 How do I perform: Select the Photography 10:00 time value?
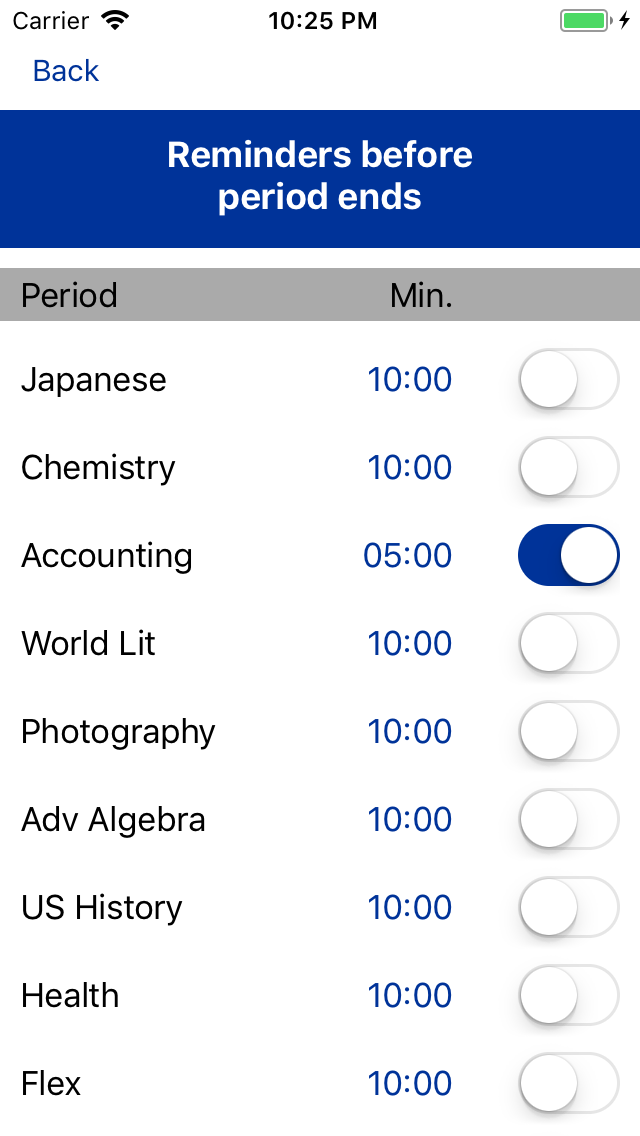(420, 731)
